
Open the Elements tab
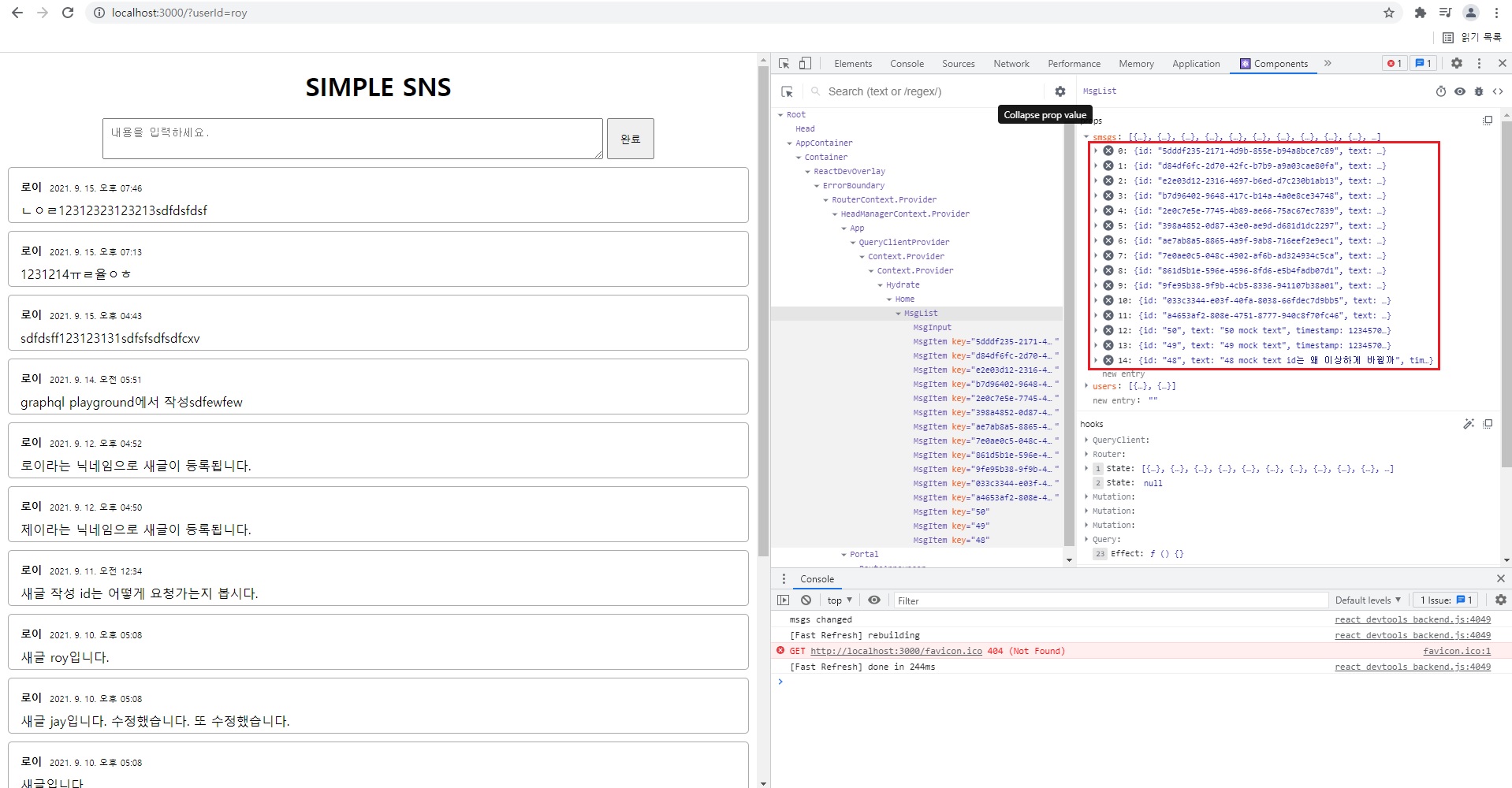(853, 64)
